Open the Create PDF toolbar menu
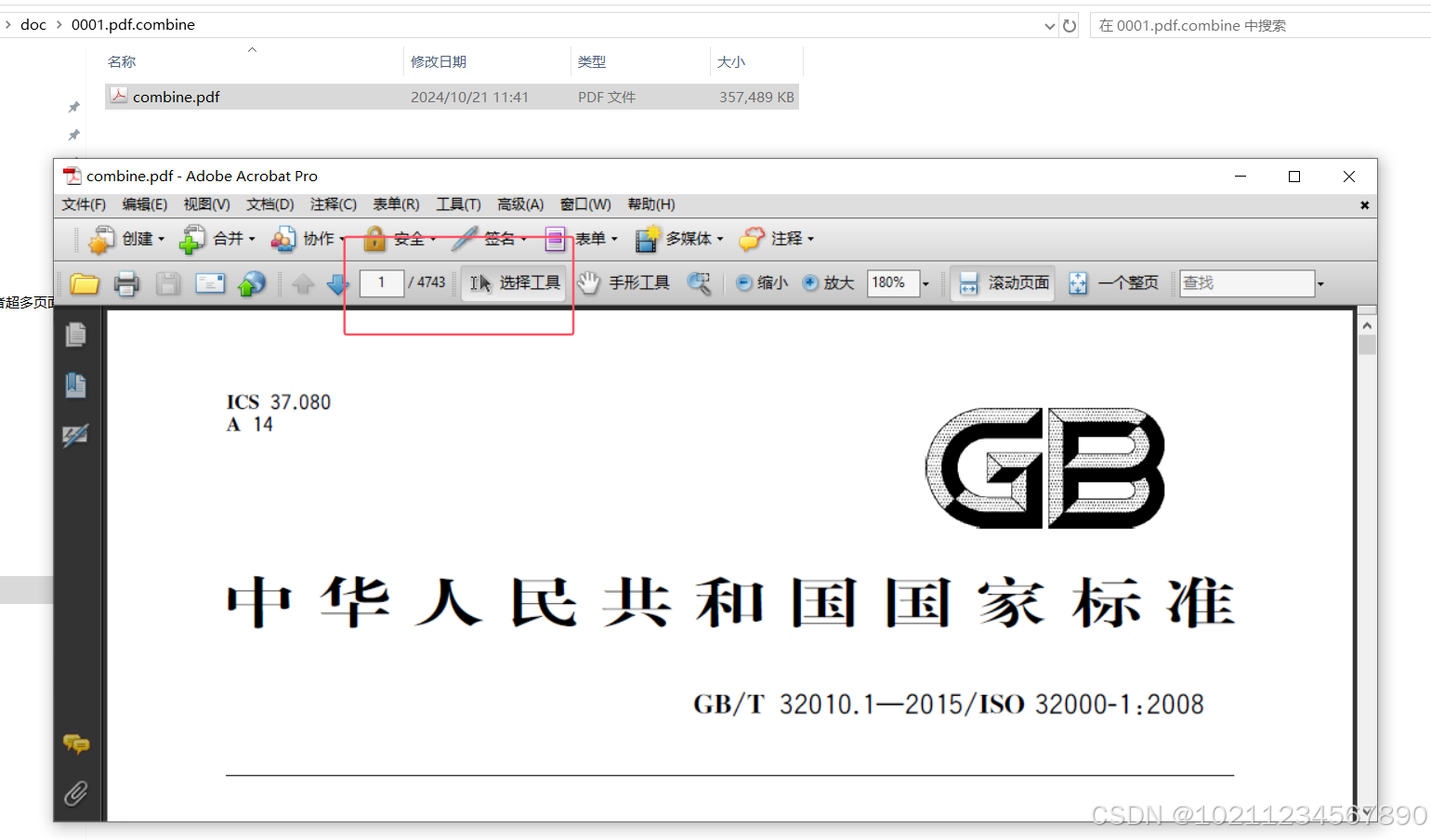 click(126, 239)
